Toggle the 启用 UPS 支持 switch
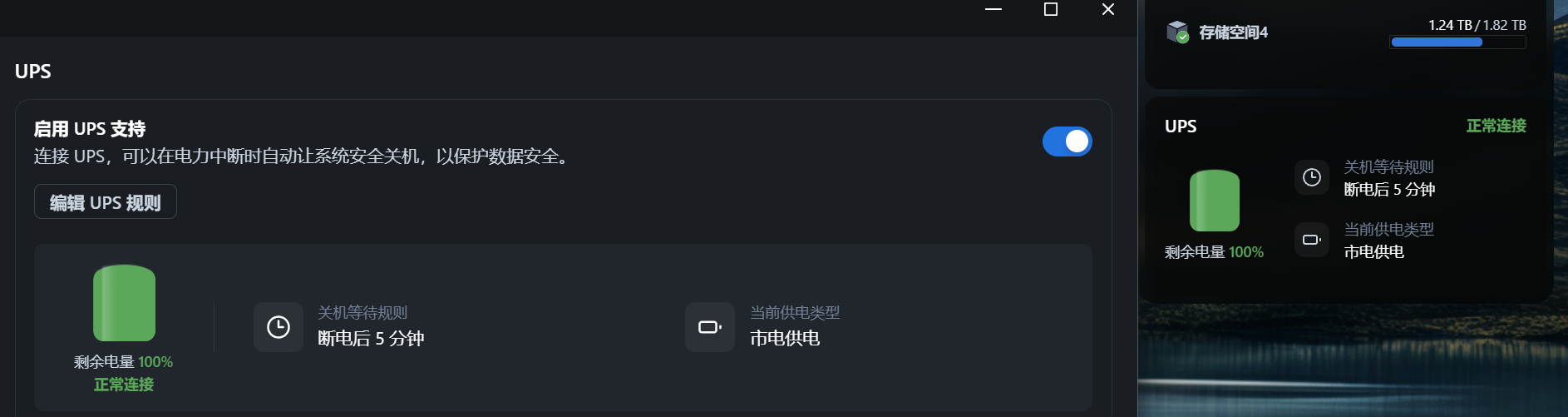 click(1067, 141)
